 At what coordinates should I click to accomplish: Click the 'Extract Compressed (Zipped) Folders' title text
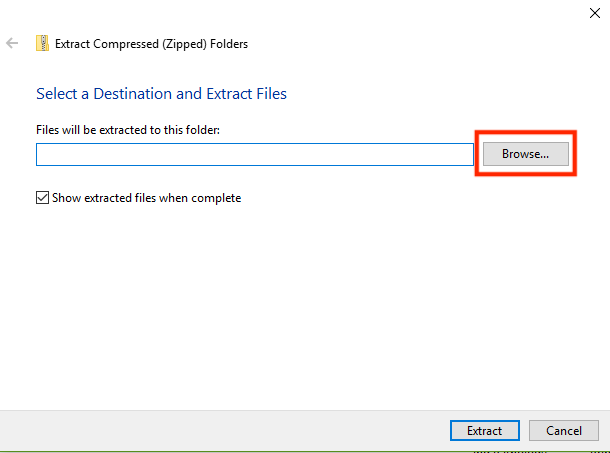151,44
